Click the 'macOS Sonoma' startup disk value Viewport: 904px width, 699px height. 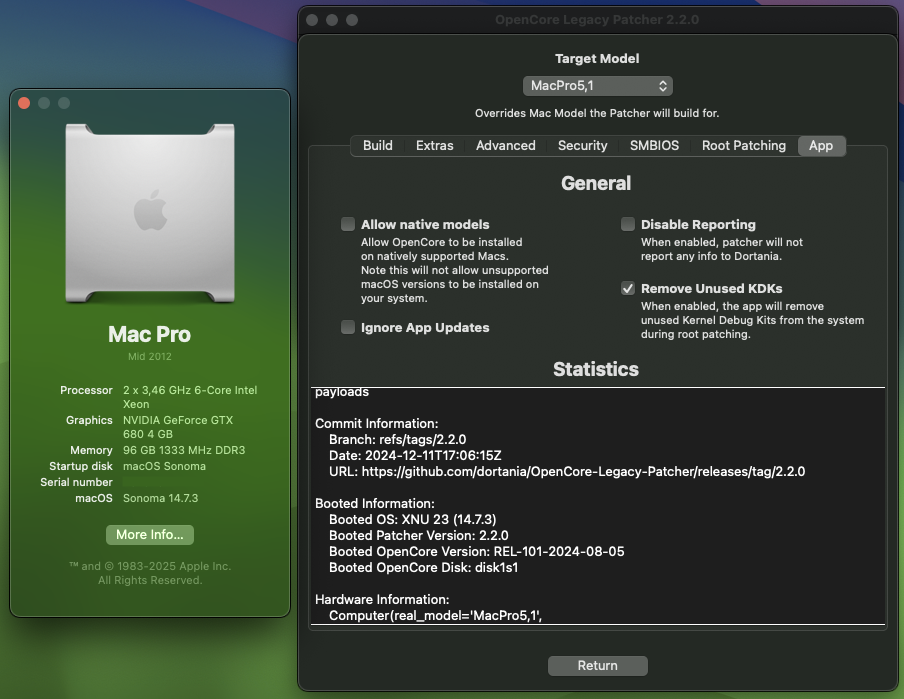164,467
